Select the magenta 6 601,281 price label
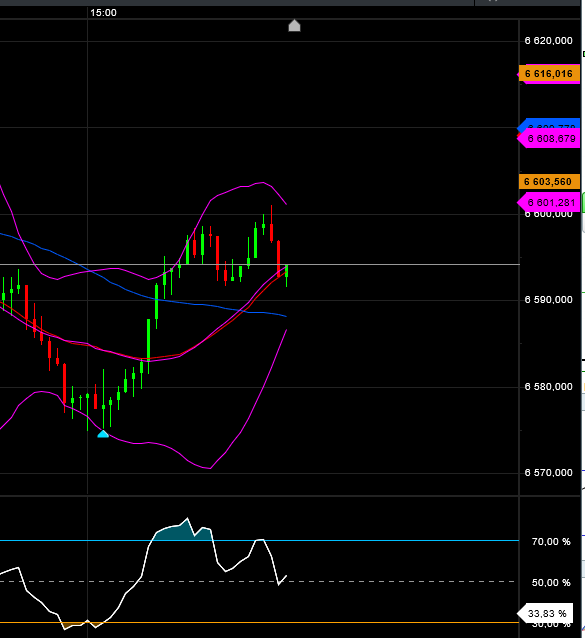Image resolution: width=585 pixels, height=638 pixels. [549, 202]
